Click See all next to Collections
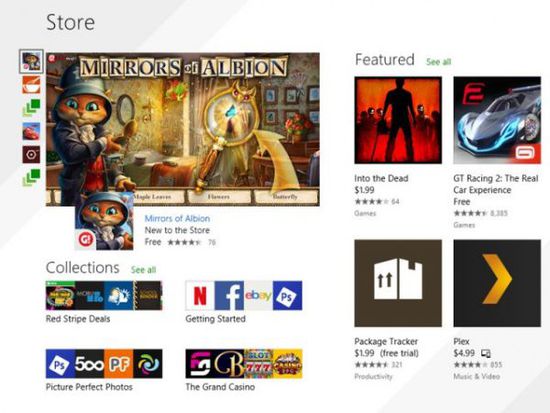The height and width of the screenshot is (413, 550). click(x=143, y=270)
